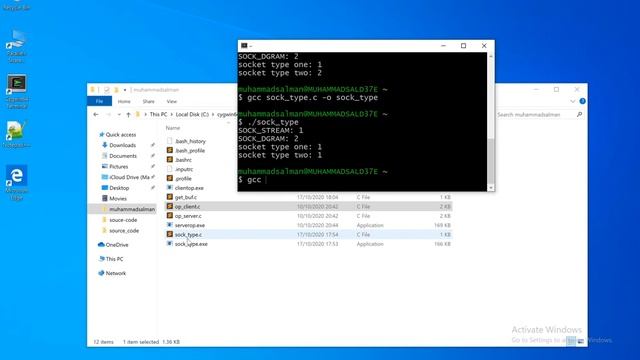Open the Home ribbon tab
Viewport: 640px width, 360px height.
[124, 101]
